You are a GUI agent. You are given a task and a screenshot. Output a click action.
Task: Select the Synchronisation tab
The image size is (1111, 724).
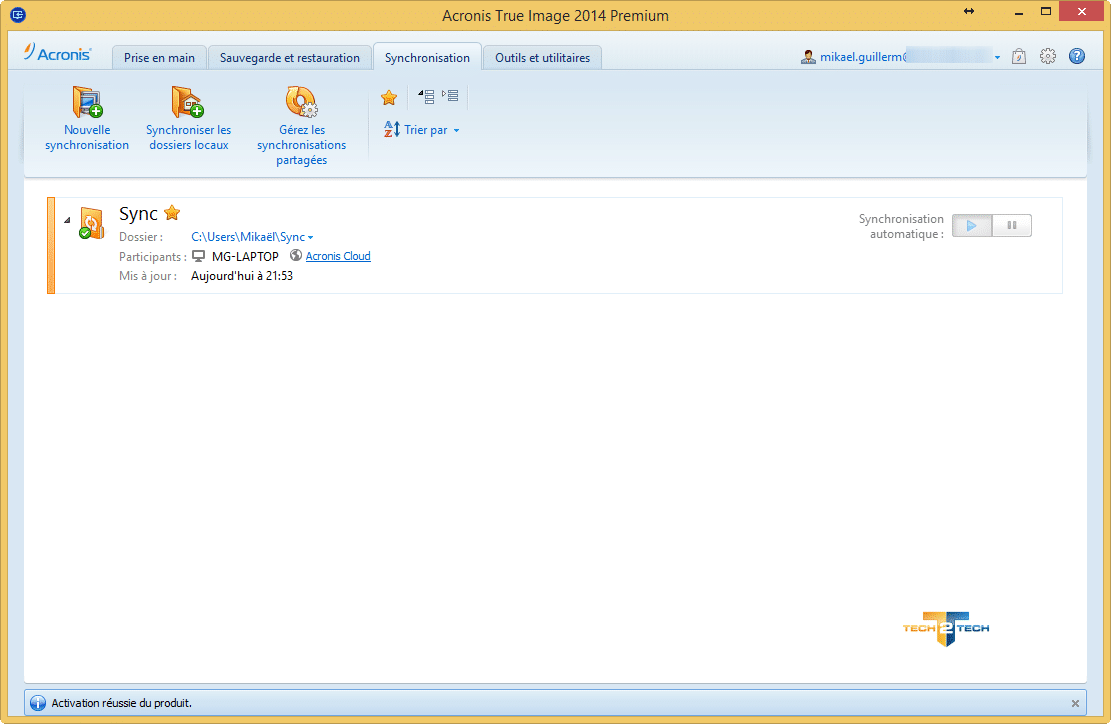click(427, 57)
